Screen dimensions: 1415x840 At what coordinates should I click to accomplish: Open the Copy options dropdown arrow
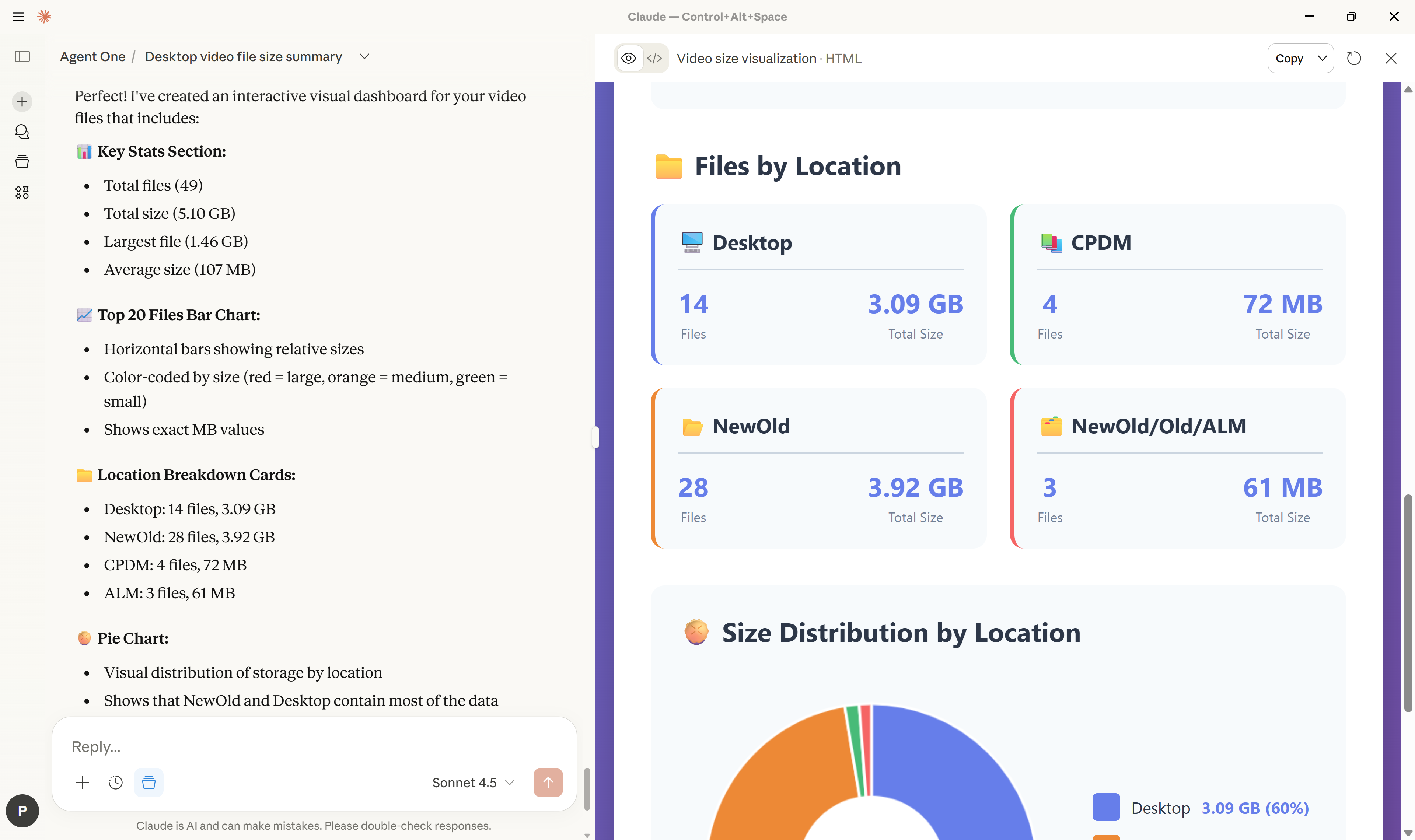(1322, 58)
